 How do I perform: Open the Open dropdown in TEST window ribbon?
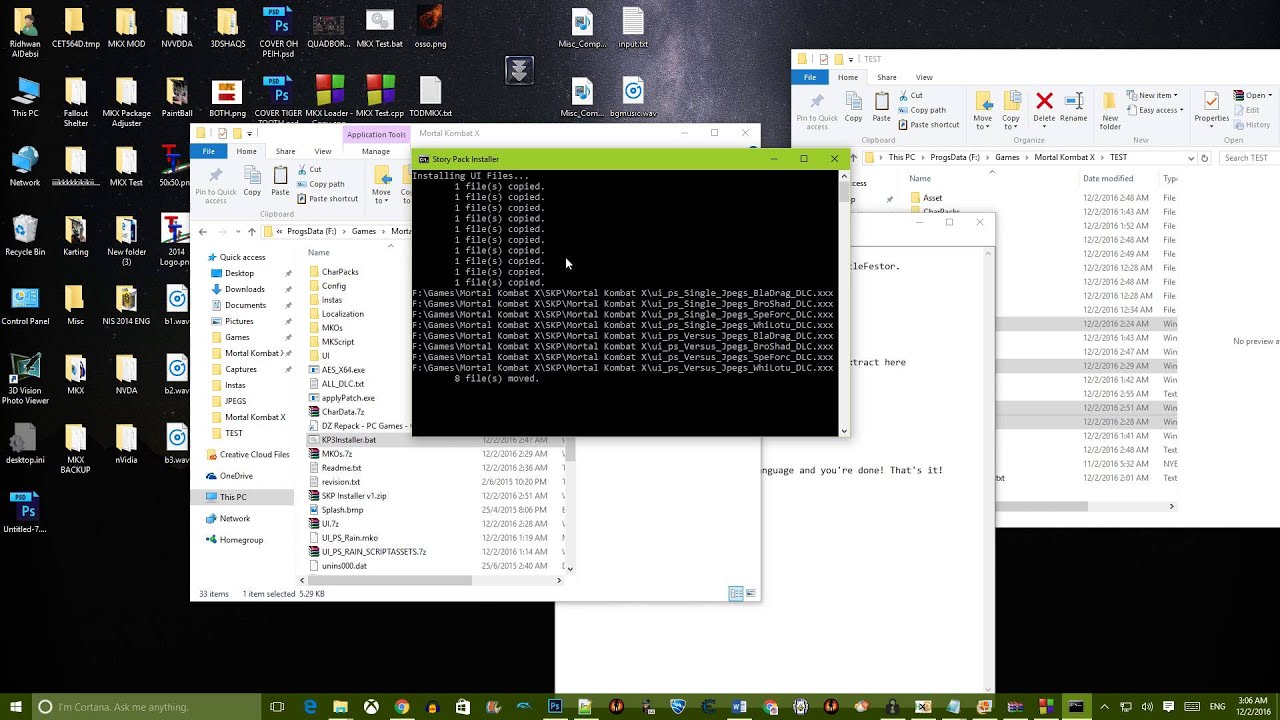tap(1252, 95)
